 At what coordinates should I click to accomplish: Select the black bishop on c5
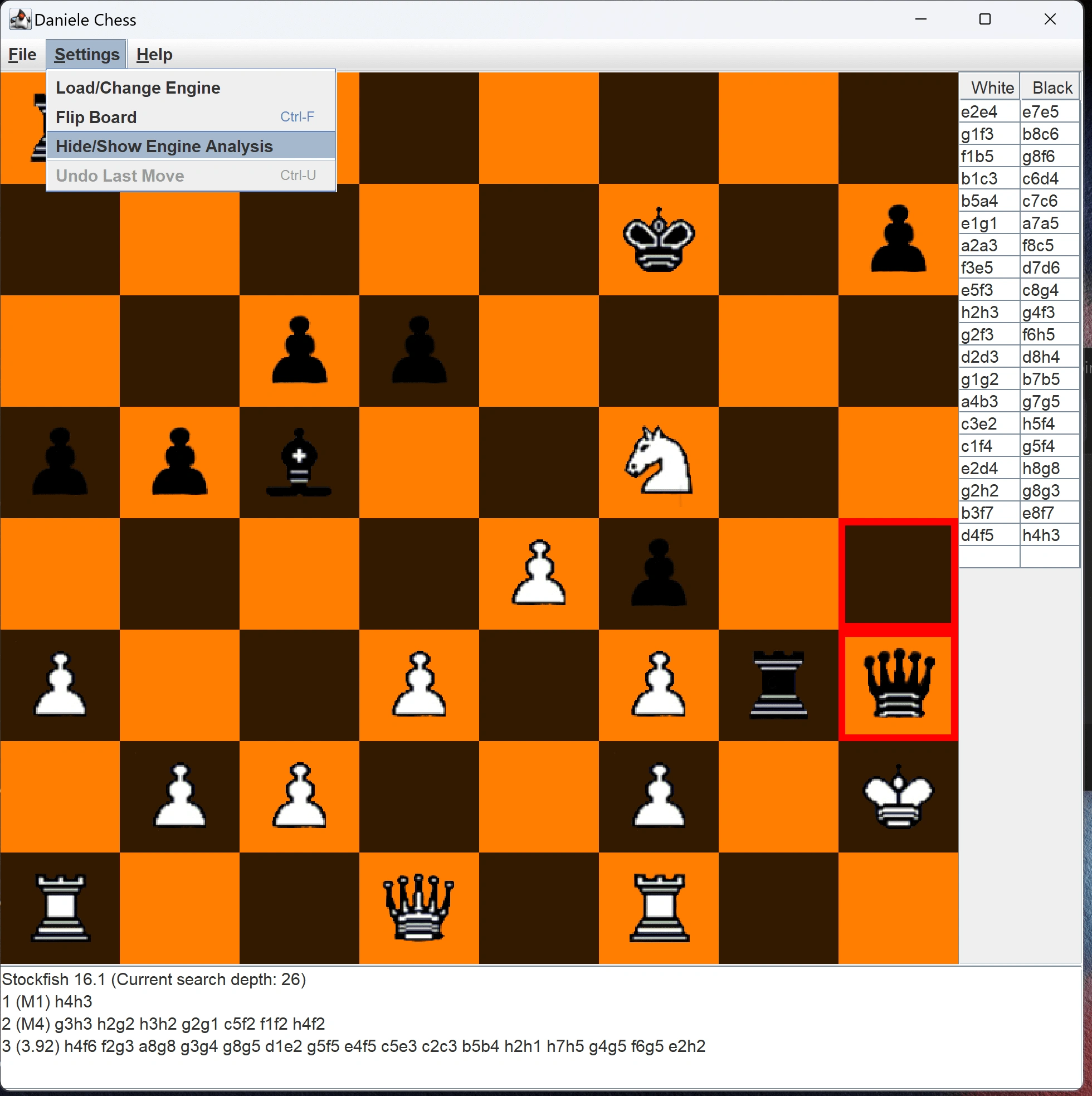(x=300, y=462)
